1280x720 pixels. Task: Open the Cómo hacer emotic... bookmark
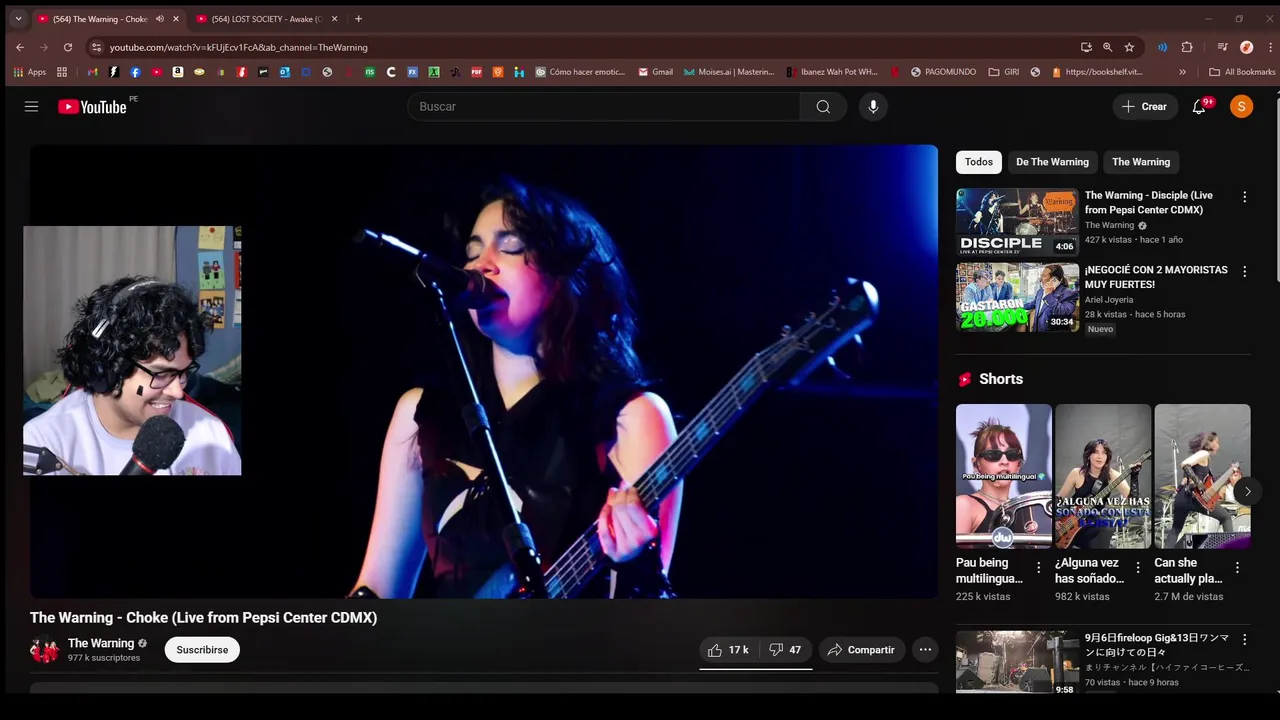click(580, 72)
